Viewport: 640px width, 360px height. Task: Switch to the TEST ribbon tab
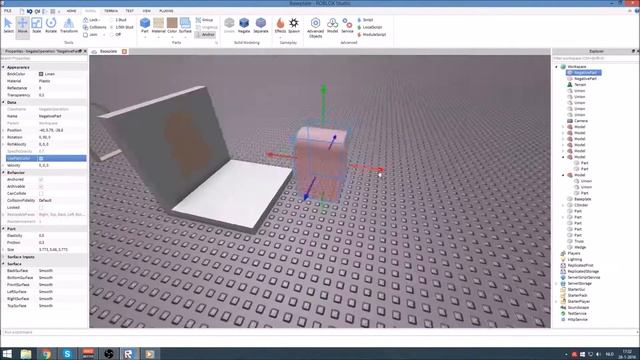[x=129, y=11]
